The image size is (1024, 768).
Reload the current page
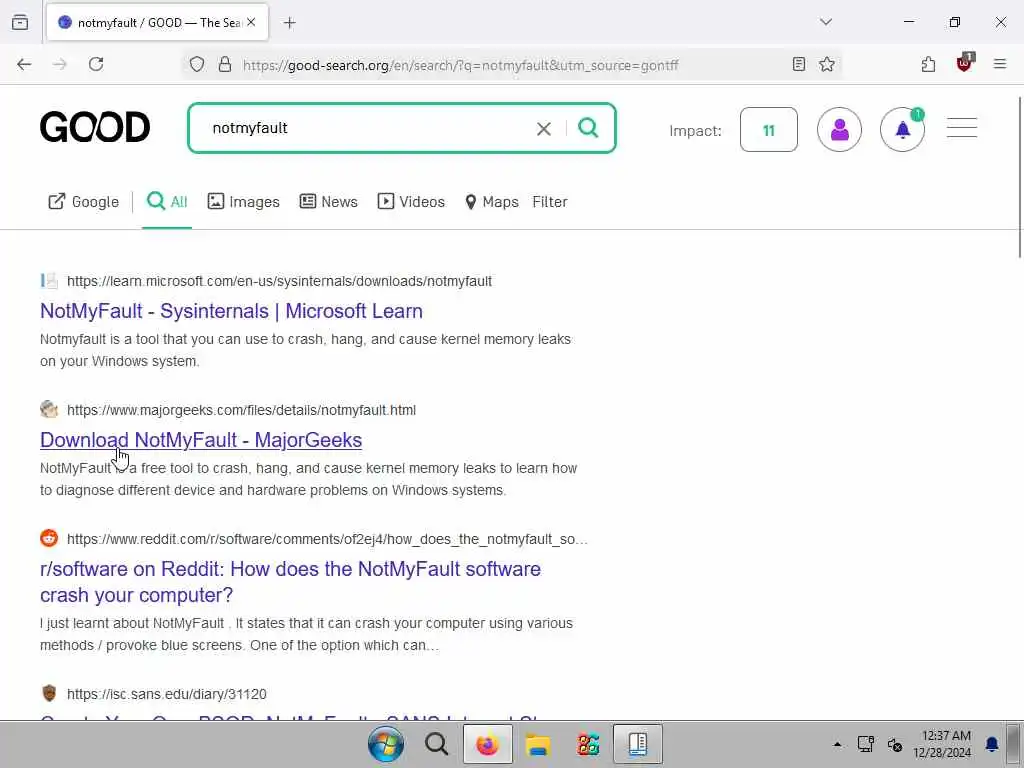pyautogui.click(x=96, y=64)
